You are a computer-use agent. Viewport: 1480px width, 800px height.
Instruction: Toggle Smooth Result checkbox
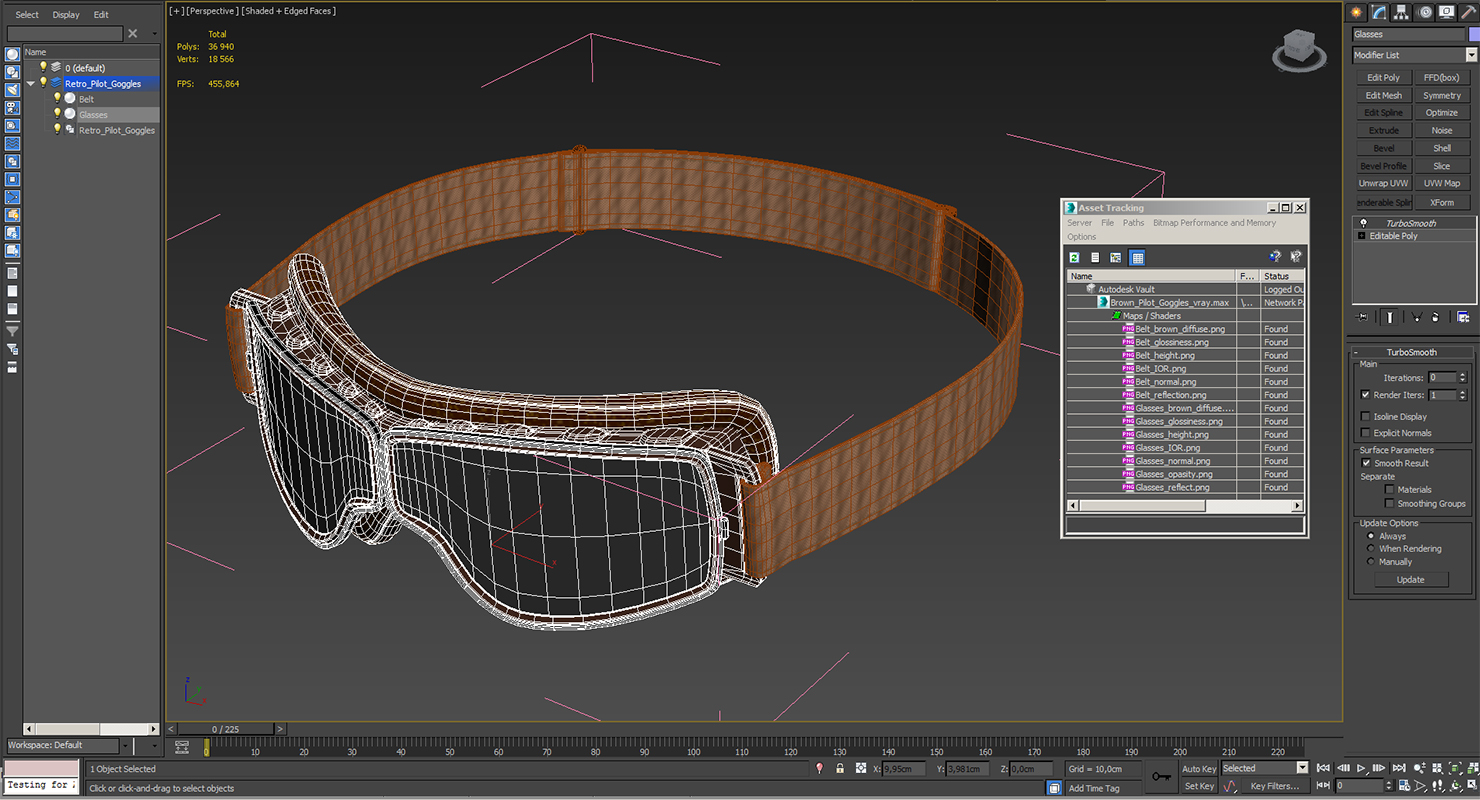pyautogui.click(x=1366, y=463)
